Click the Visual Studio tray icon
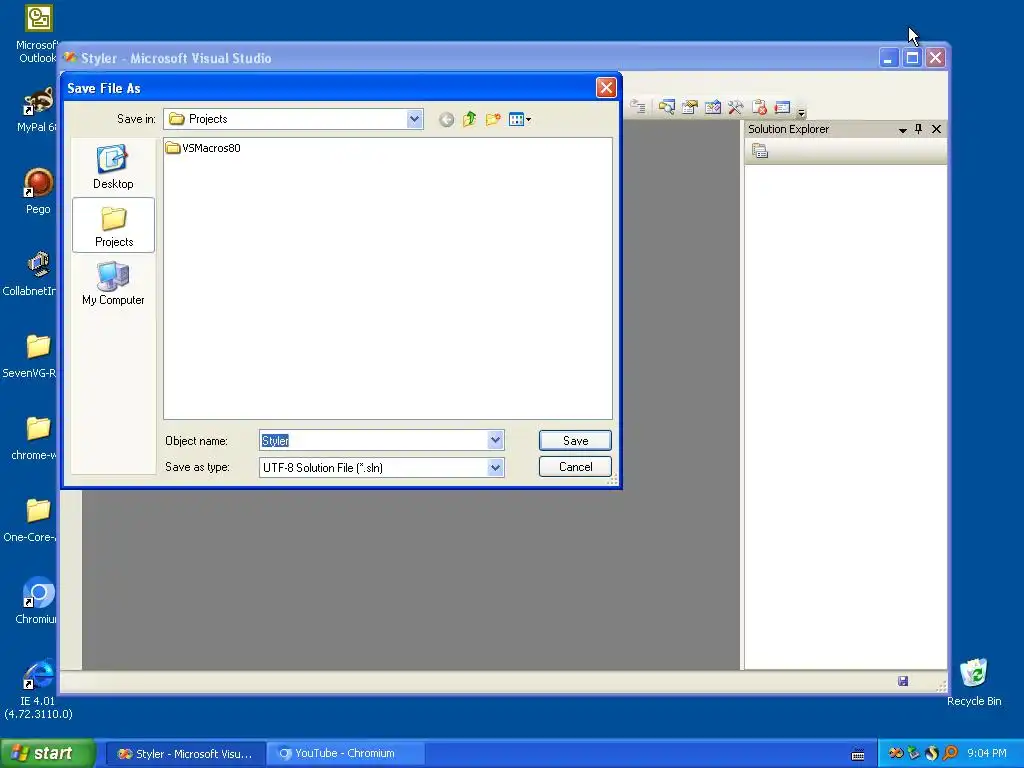Screen dimensions: 1024x768 (x=895, y=754)
